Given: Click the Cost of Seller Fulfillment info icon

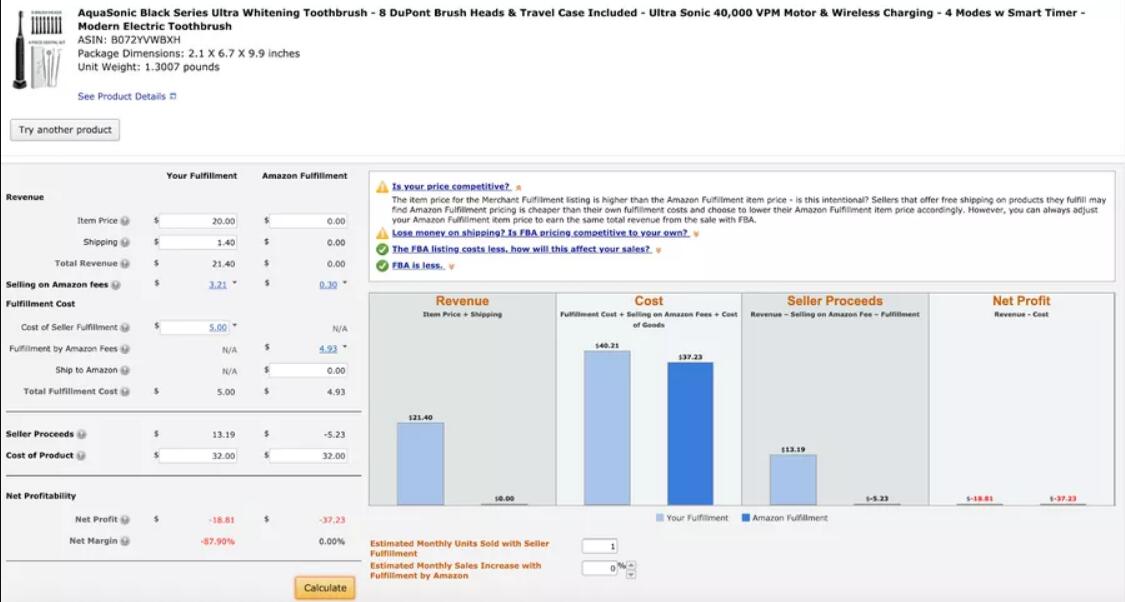Looking at the screenshot, I should pos(126,328).
